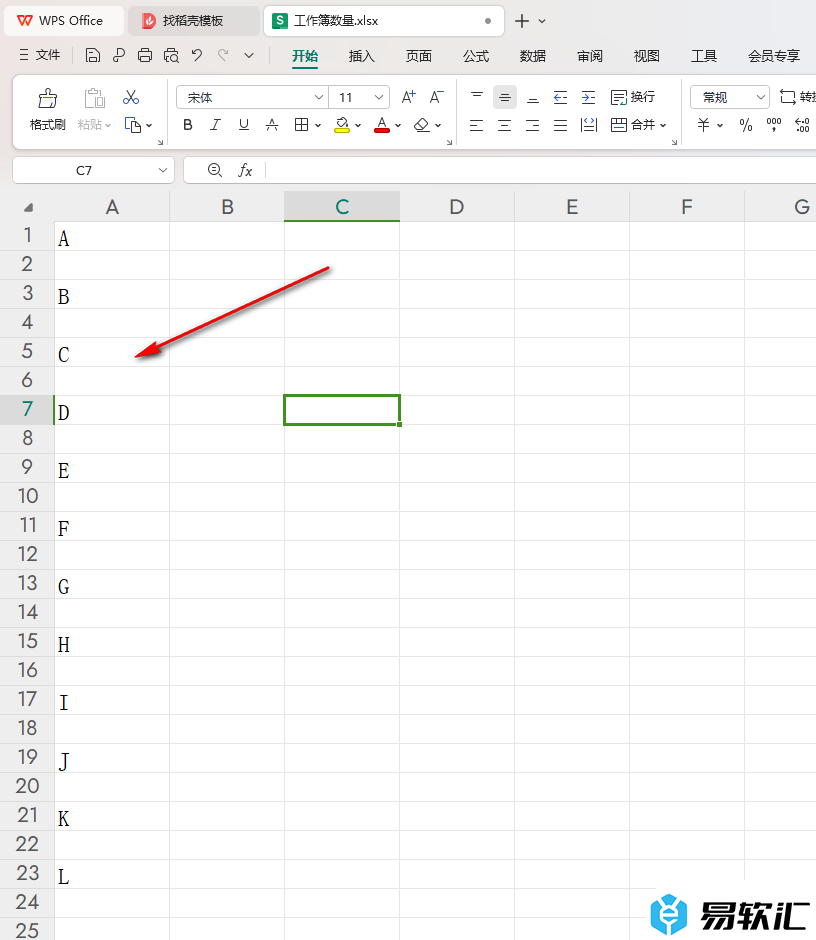Justify text alignment icon
This screenshot has width=816, height=940.
tap(560, 125)
